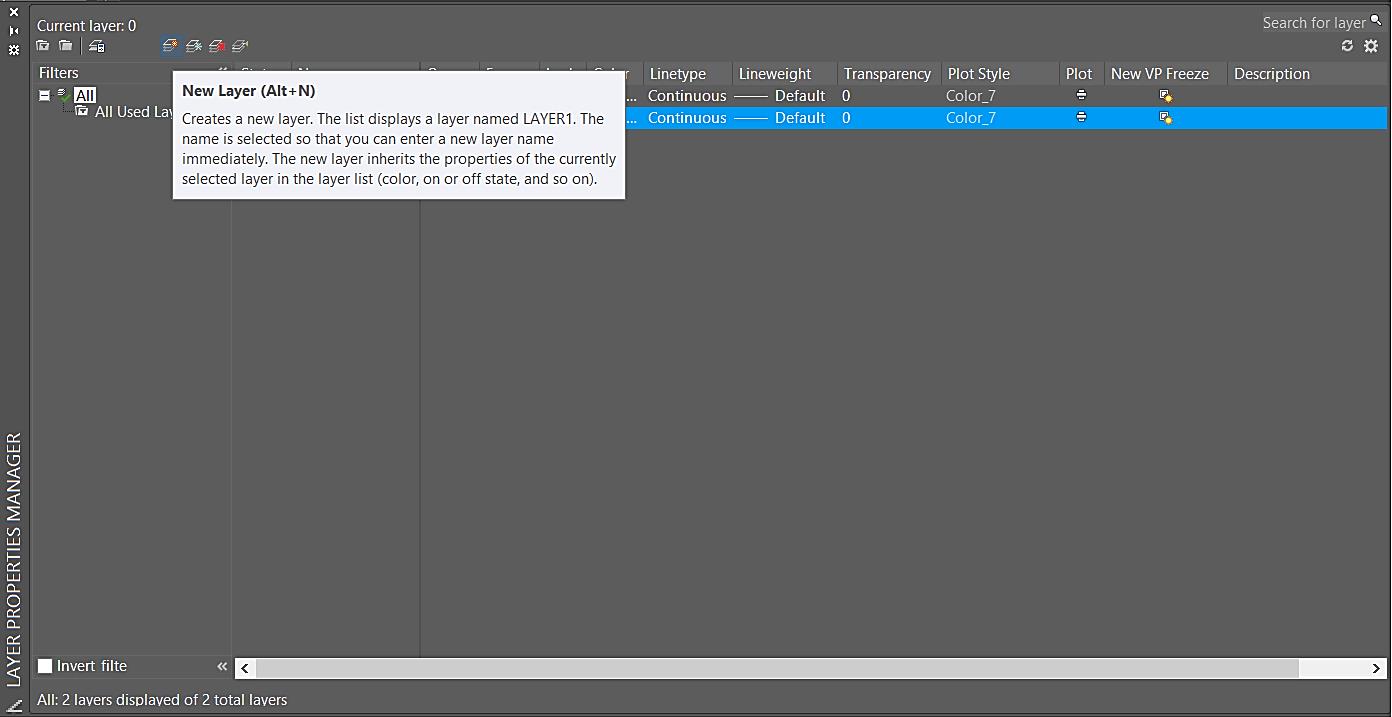Screen dimensions: 1392x717
Task: Click the Delete Layer icon
Action: (x=217, y=46)
